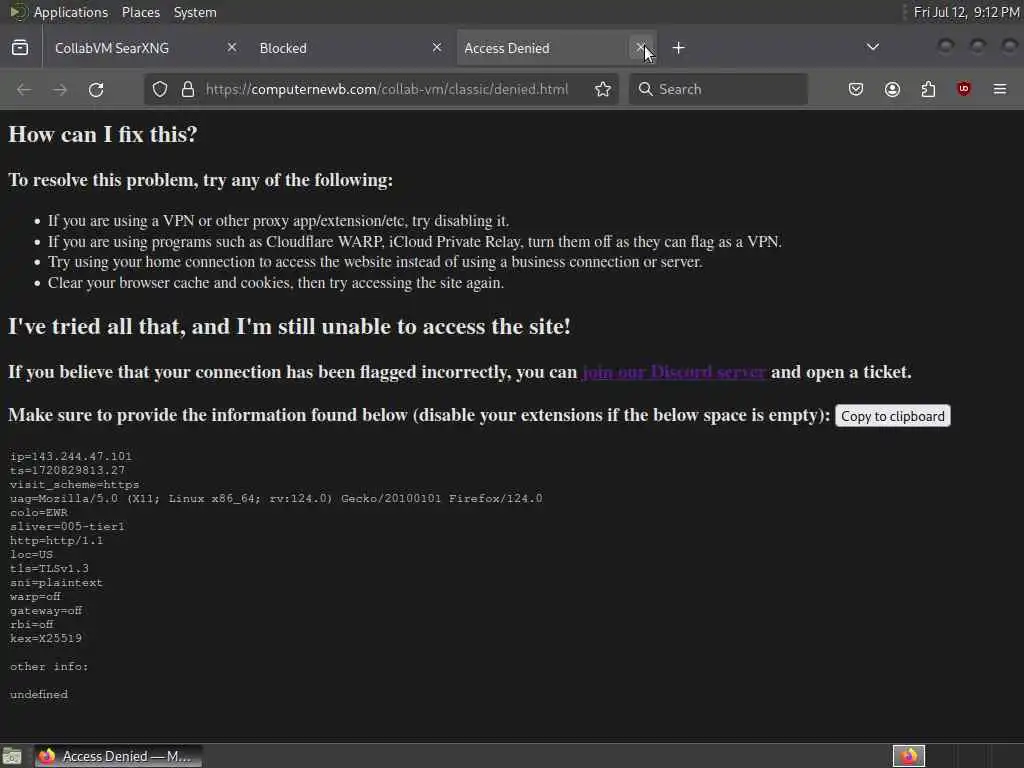Select warp=off text line

(x=35, y=597)
